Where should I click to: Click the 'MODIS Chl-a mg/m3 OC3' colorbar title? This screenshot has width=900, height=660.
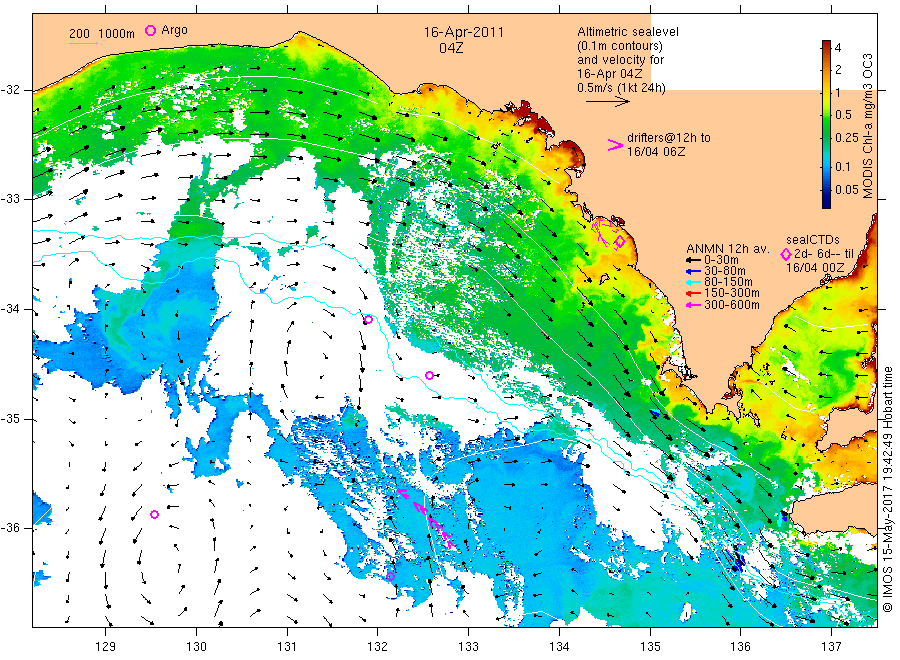867,126
